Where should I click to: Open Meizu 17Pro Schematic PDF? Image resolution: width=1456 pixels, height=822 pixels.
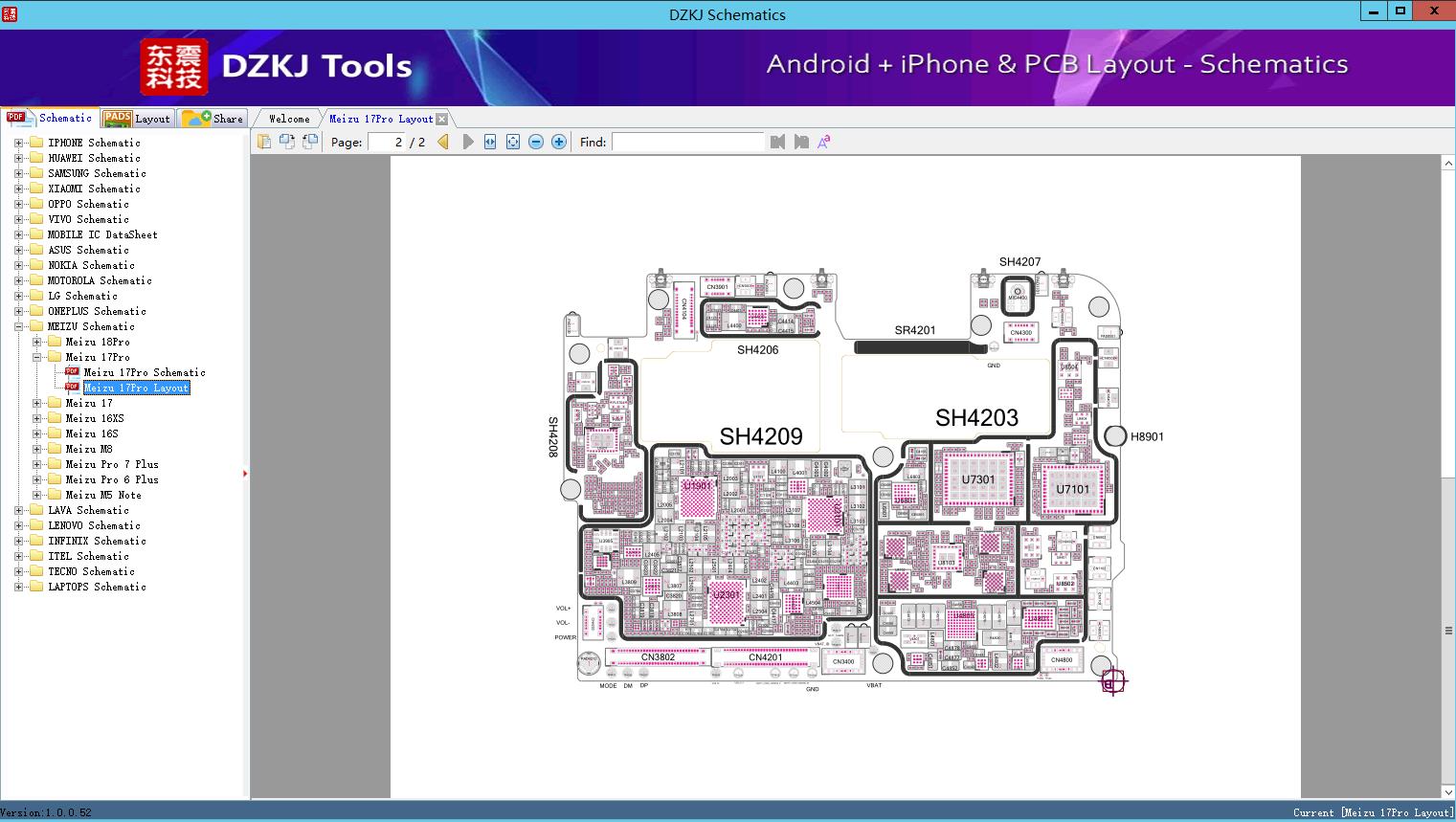tap(145, 372)
